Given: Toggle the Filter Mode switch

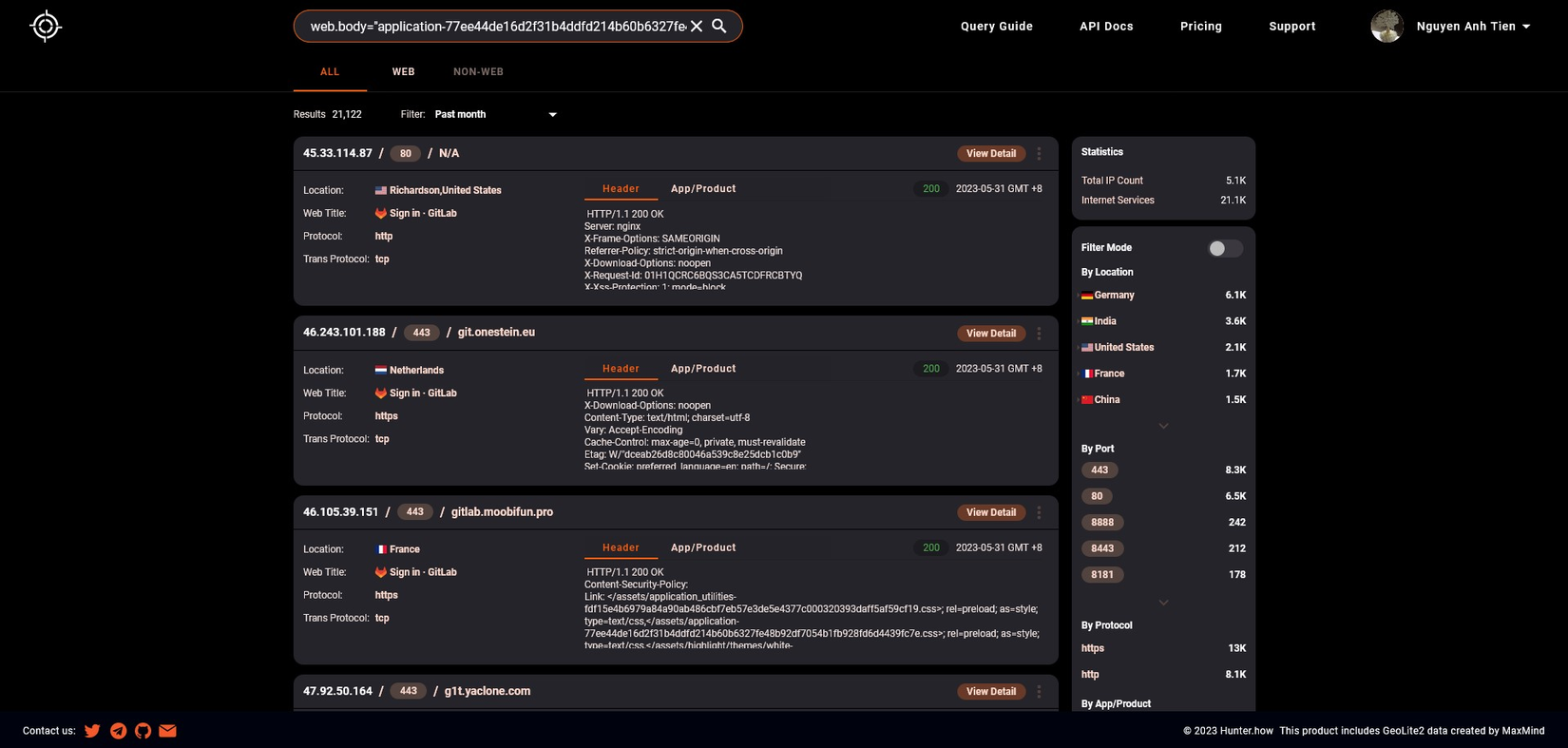Looking at the screenshot, I should 1225,248.
